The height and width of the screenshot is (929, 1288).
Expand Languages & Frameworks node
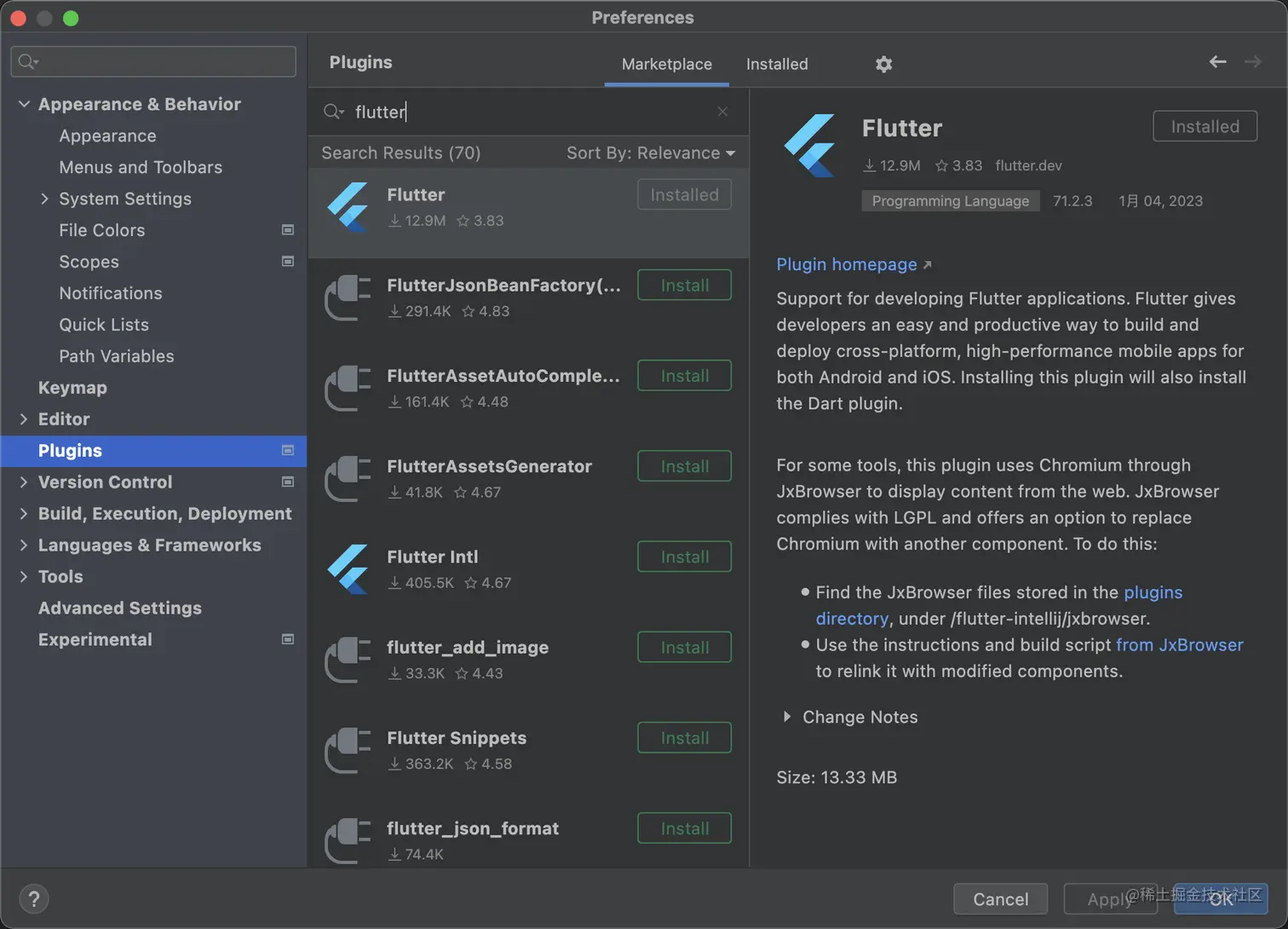(24, 545)
